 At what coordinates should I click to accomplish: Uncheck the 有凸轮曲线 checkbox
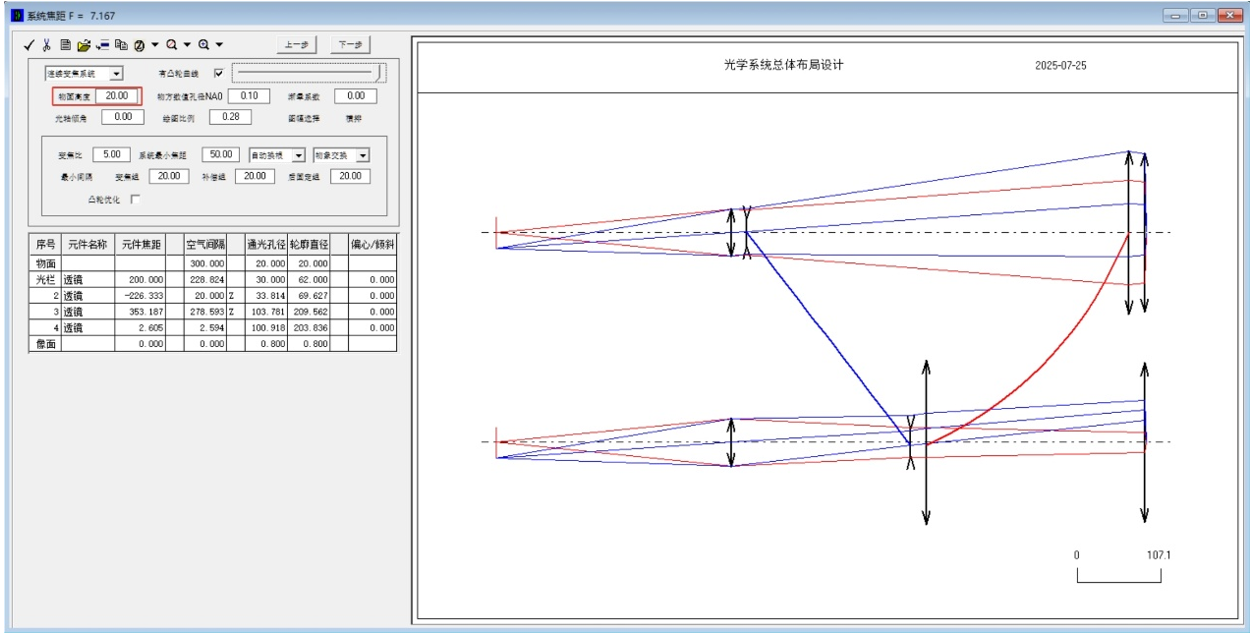[218, 74]
